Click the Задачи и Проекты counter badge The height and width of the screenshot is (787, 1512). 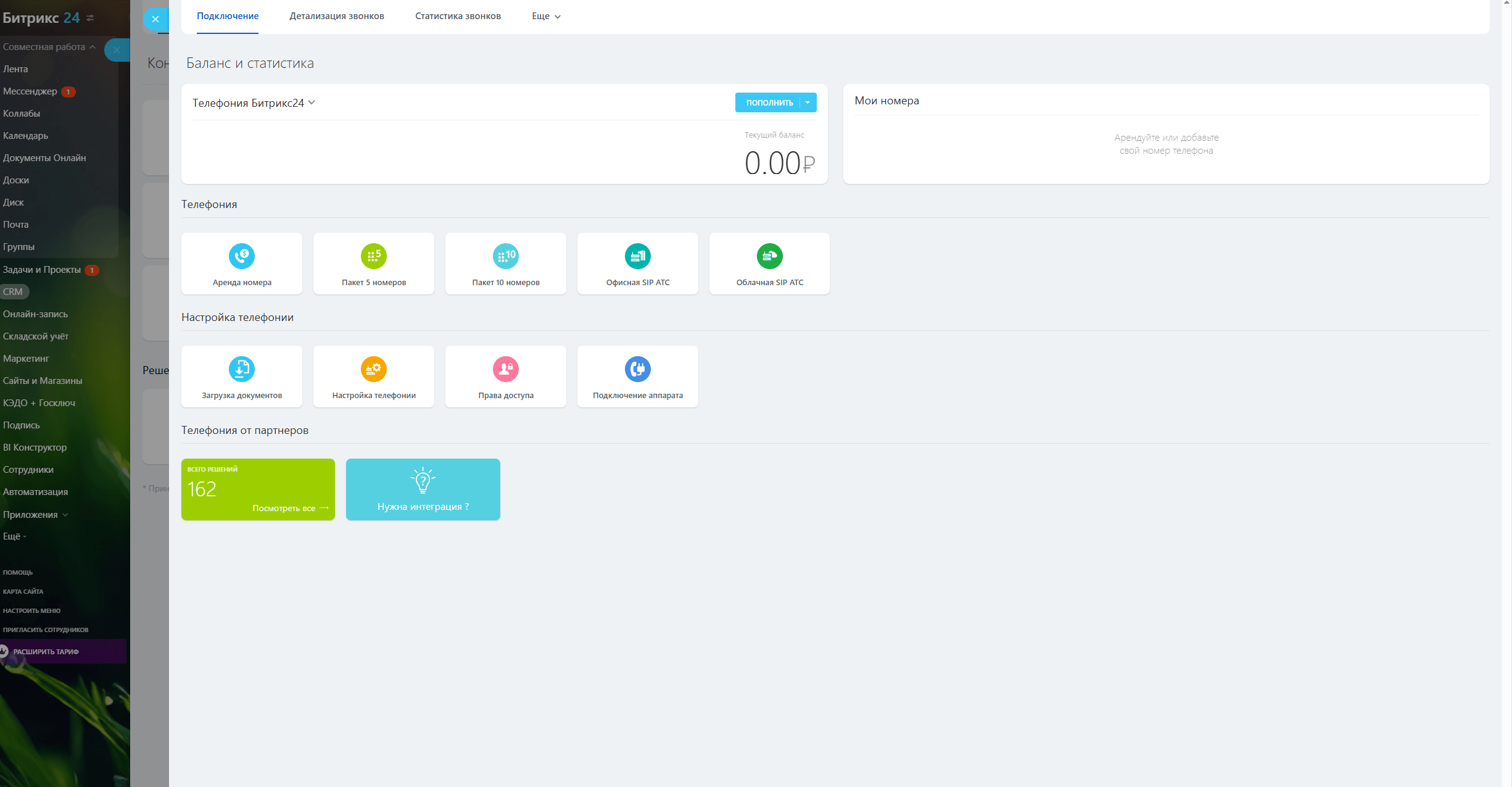point(91,270)
